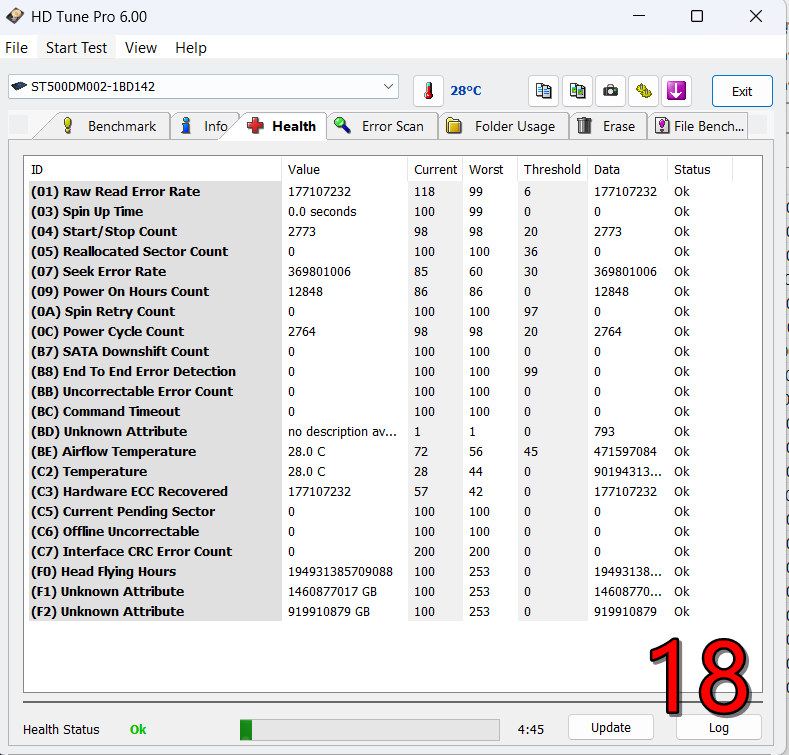The height and width of the screenshot is (755, 789).
Task: Click the copy screenshot to clipboard icon
Action: pos(577,91)
